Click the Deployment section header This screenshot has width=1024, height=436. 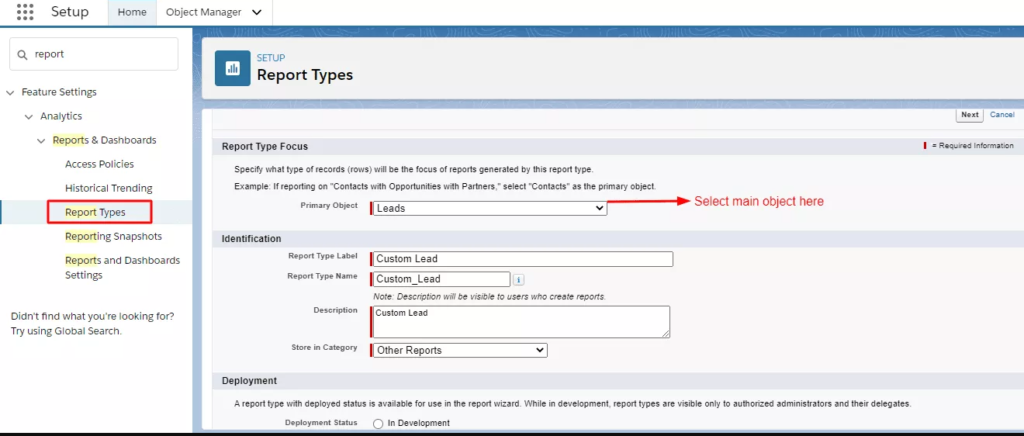click(249, 381)
